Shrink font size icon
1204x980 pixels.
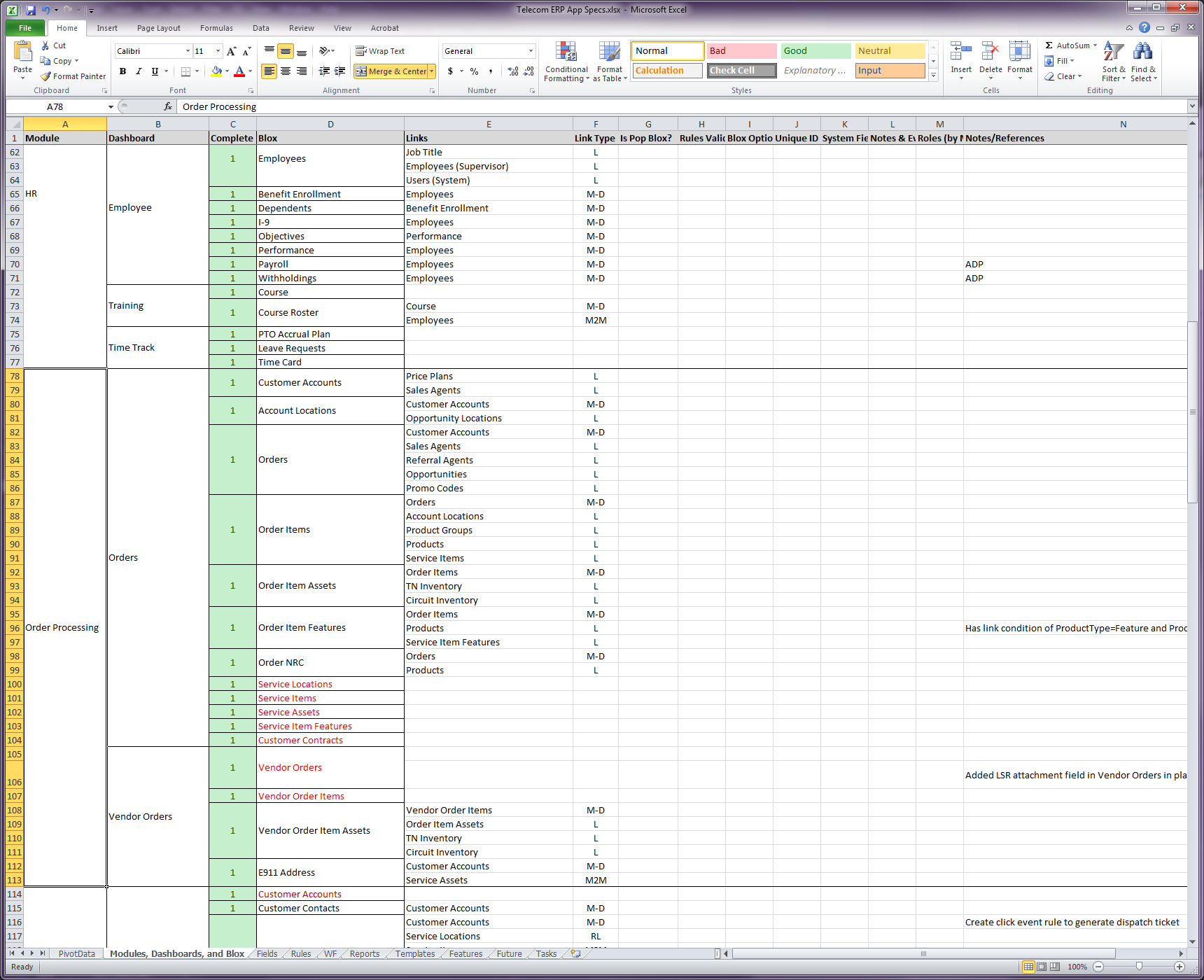click(246, 51)
